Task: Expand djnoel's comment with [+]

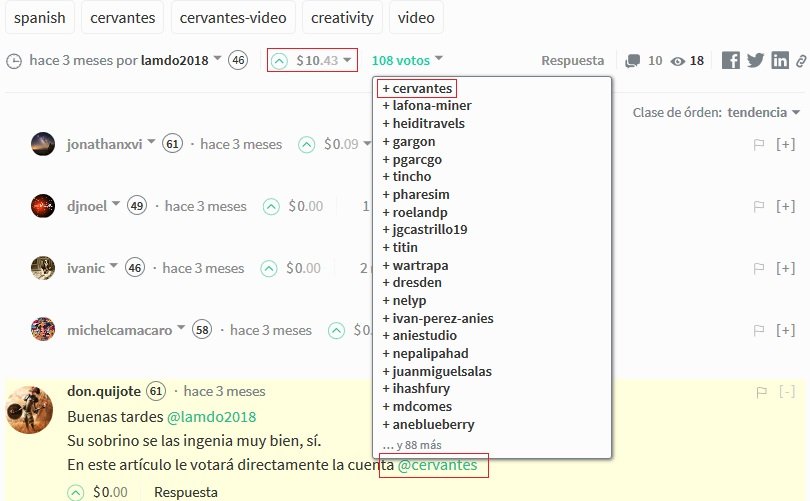Action: click(786, 206)
